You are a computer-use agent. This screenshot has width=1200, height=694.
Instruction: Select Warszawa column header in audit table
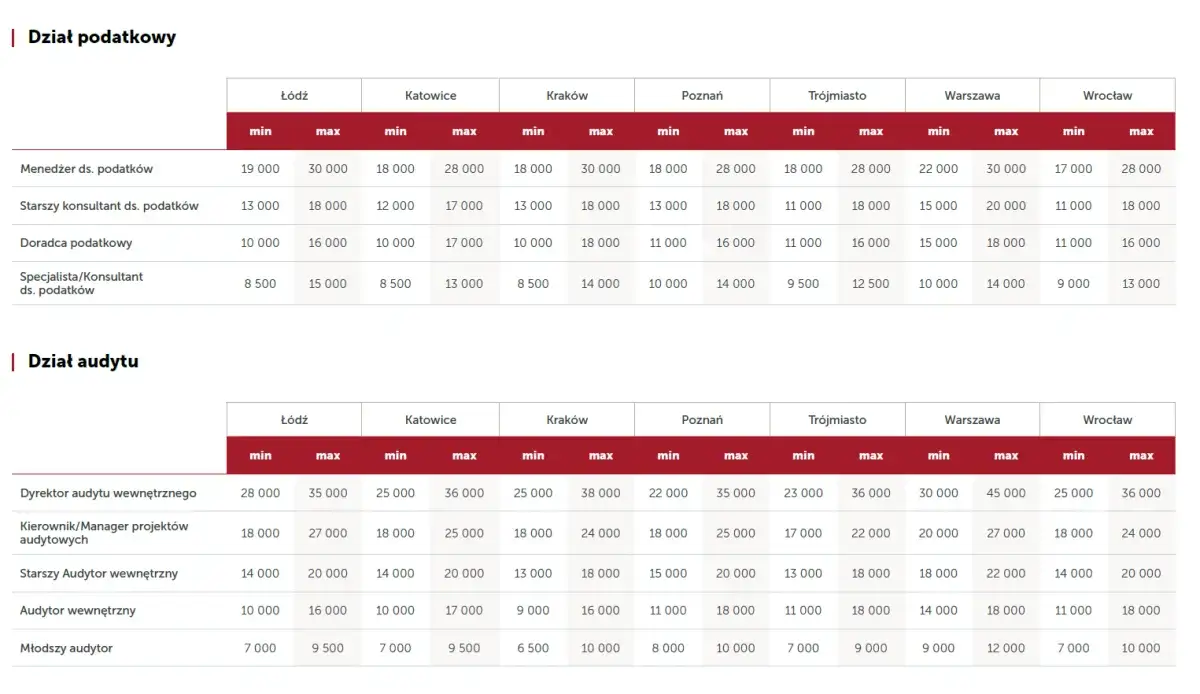point(972,420)
